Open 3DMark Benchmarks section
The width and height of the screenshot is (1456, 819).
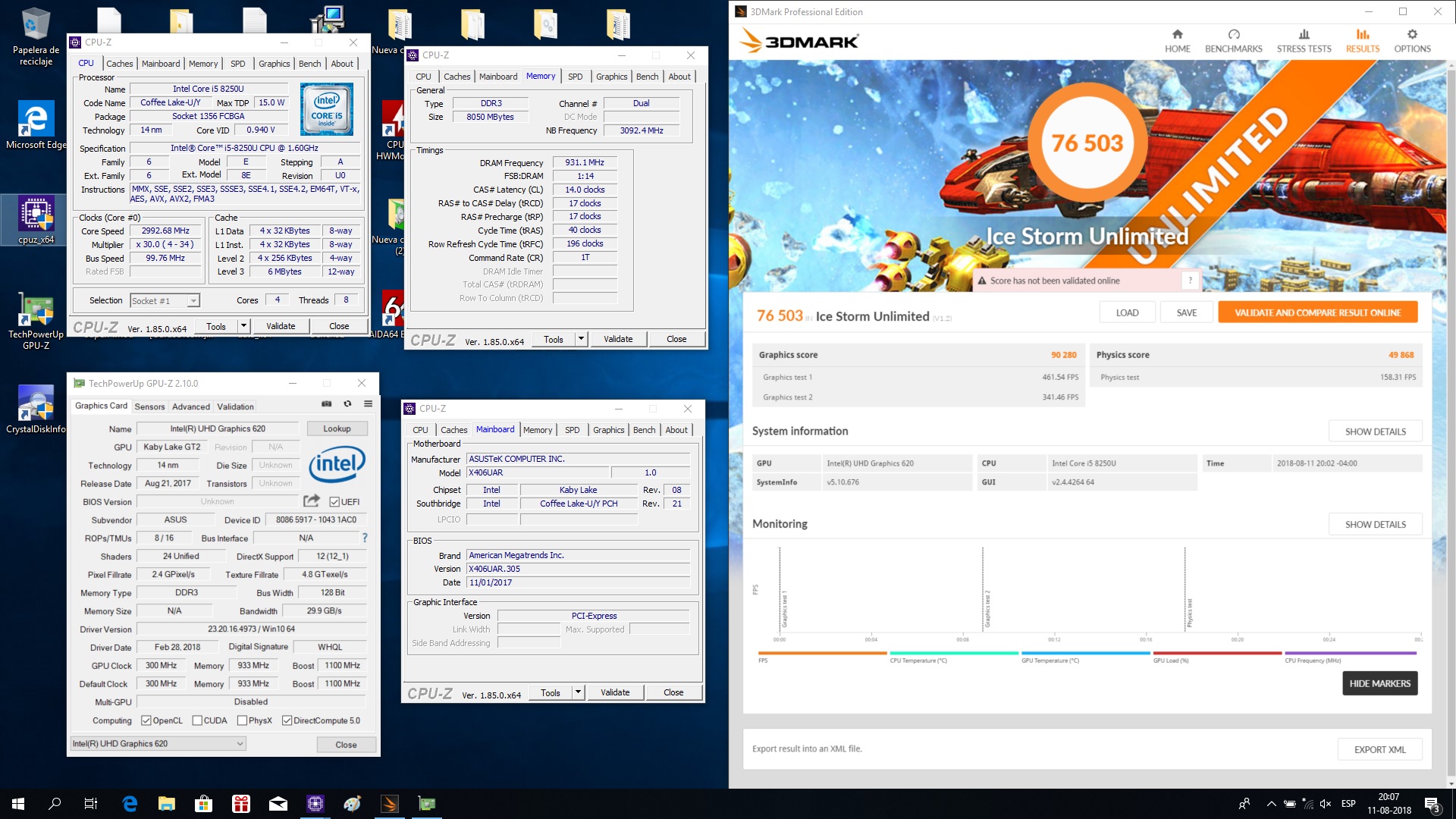(1233, 41)
